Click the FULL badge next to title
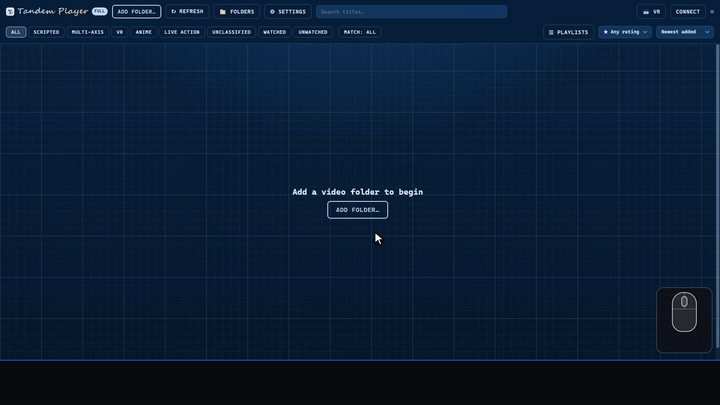The image size is (720, 405). (100, 11)
